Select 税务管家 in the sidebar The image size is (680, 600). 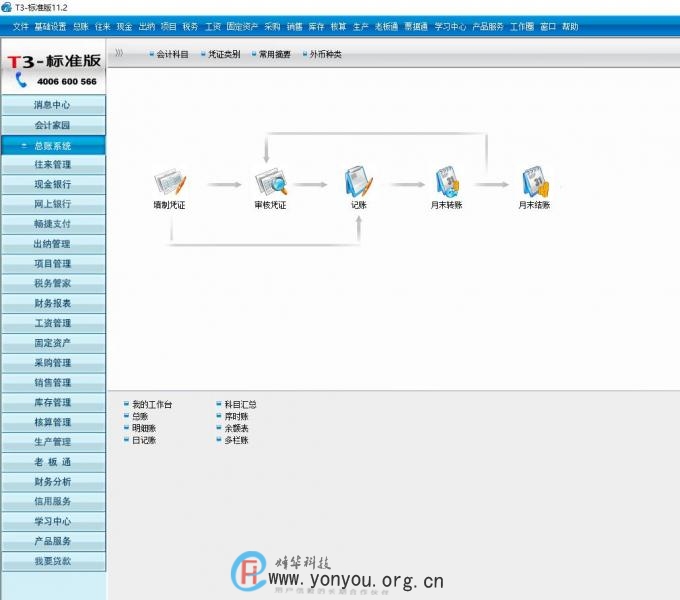coord(53,284)
